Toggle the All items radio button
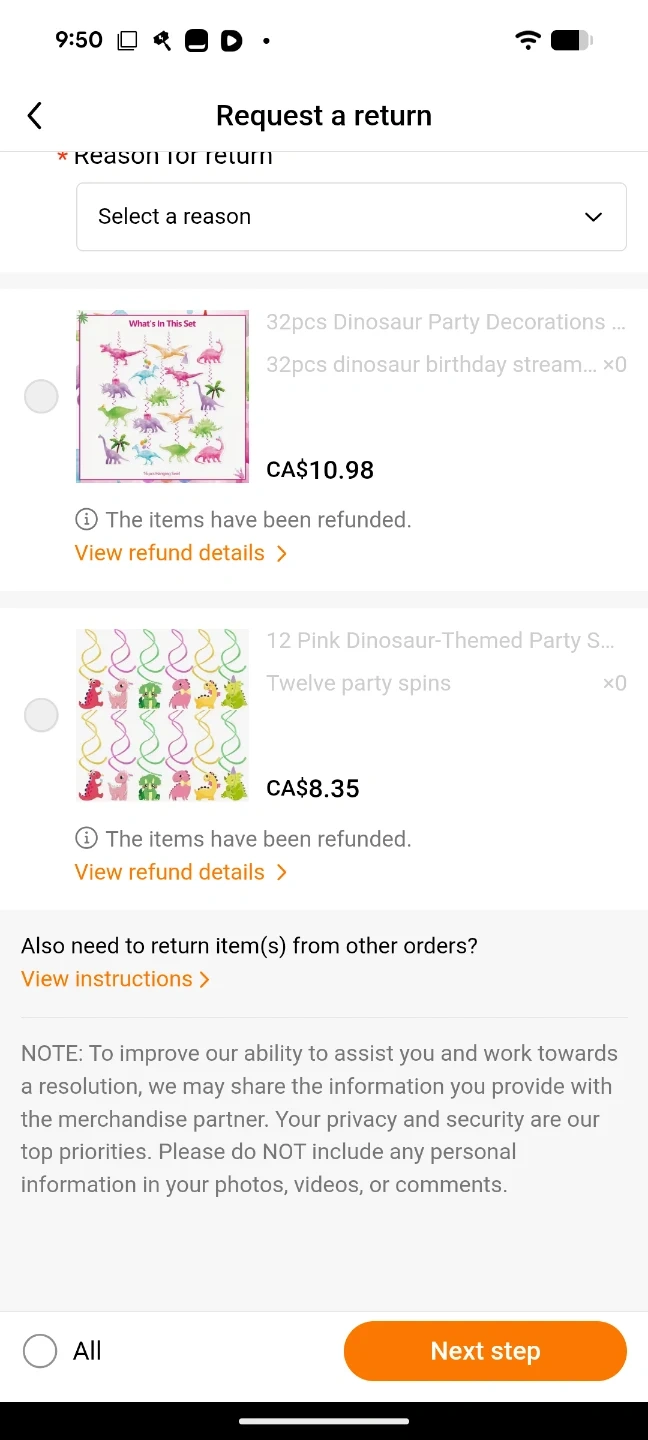 click(x=40, y=1352)
